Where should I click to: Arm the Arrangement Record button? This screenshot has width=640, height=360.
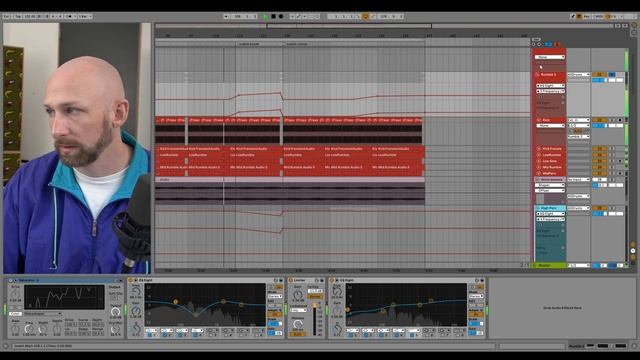pos(281,16)
